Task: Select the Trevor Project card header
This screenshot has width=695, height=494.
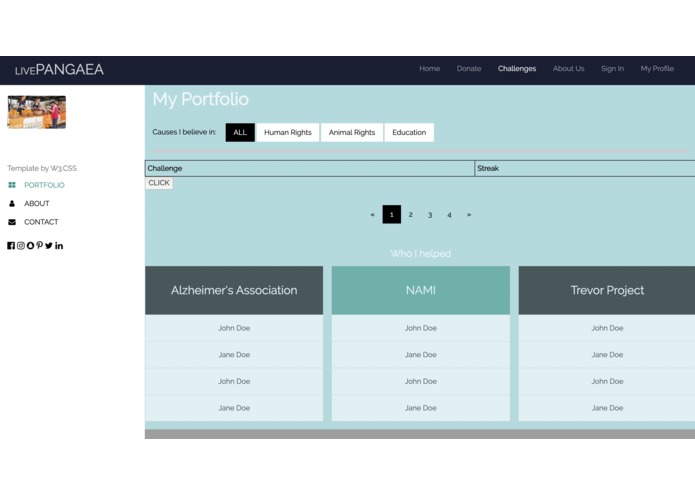Action: click(x=607, y=290)
